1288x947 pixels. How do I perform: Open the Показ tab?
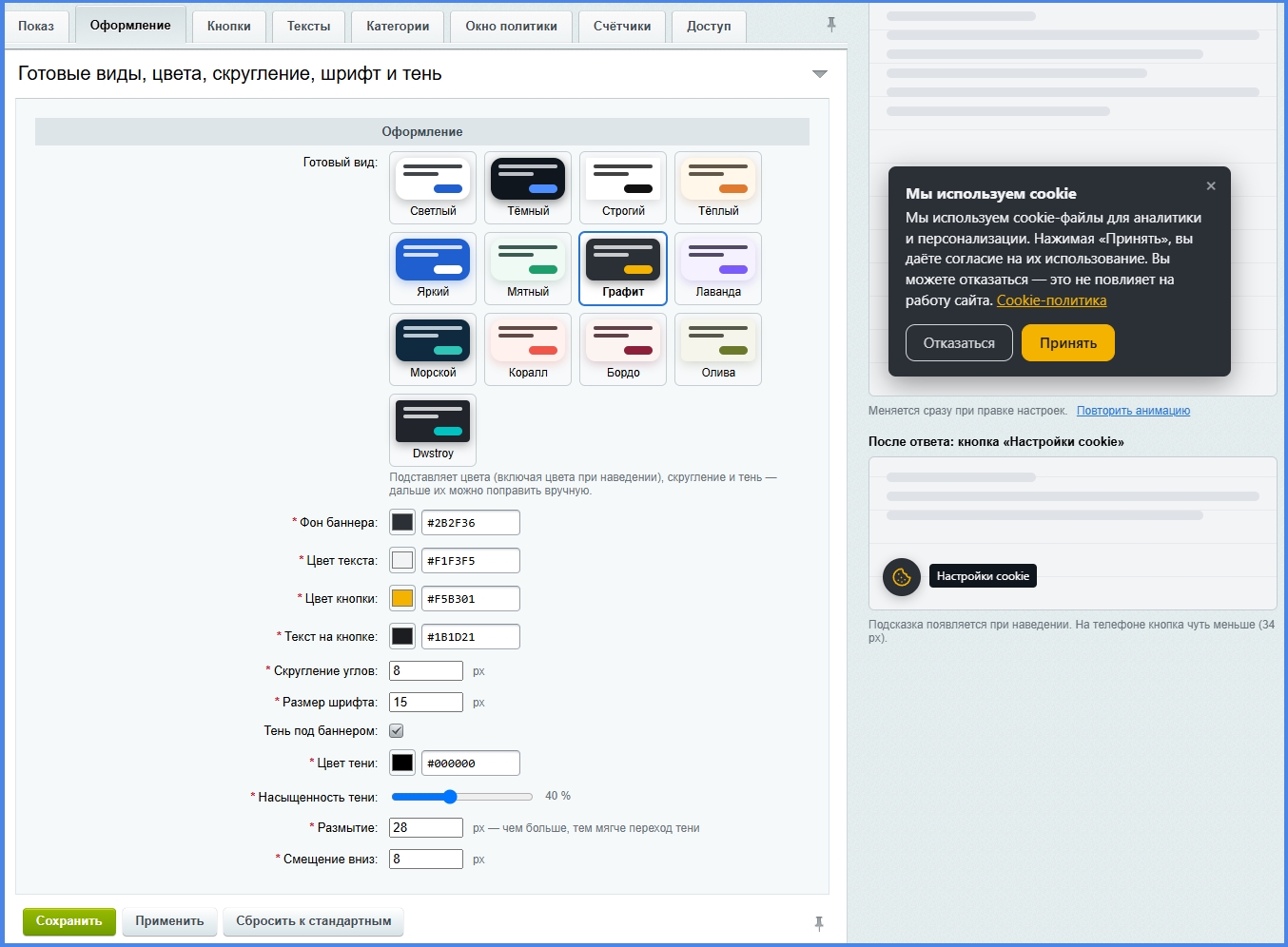click(x=36, y=26)
